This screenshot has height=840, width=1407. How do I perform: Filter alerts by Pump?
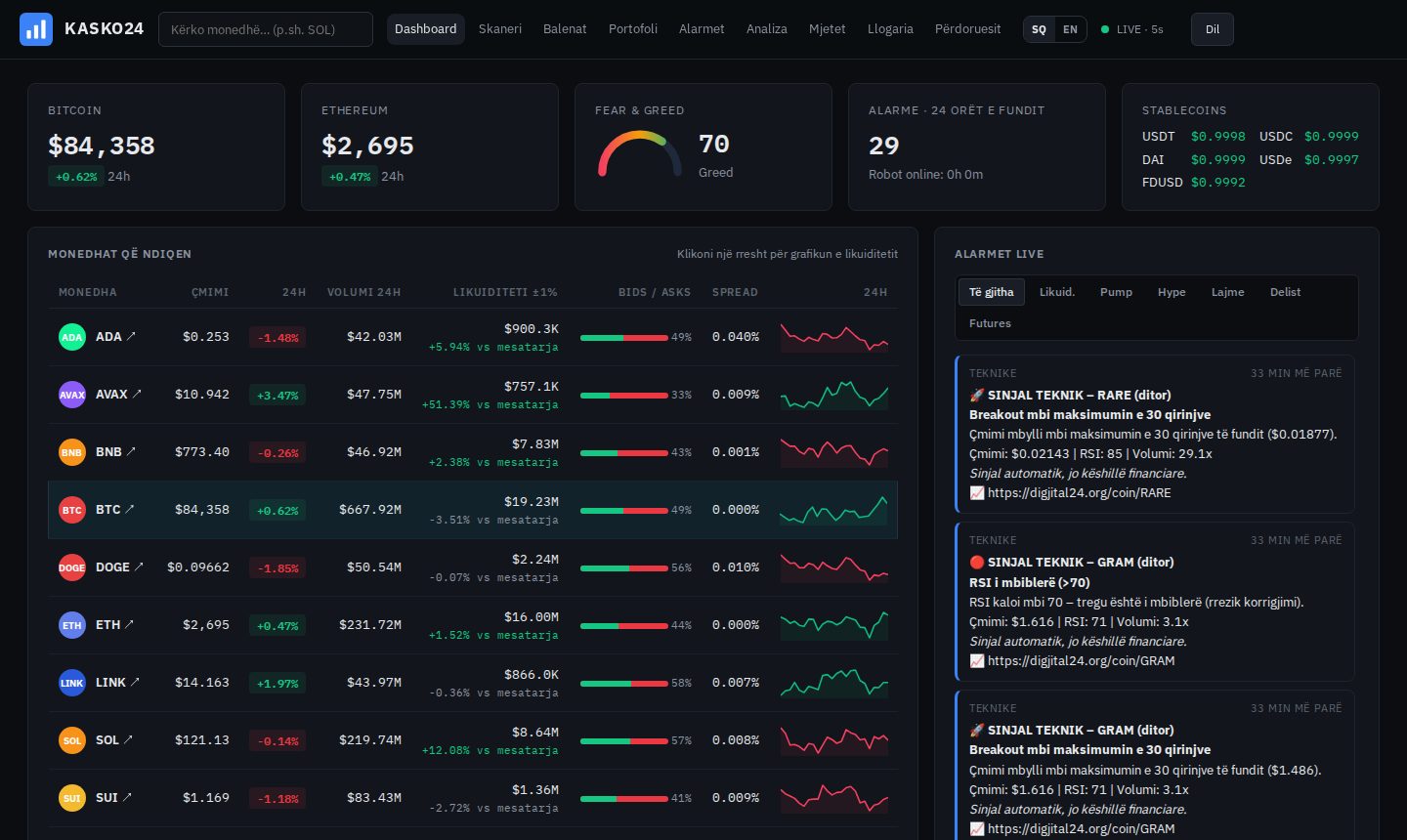click(x=1116, y=292)
